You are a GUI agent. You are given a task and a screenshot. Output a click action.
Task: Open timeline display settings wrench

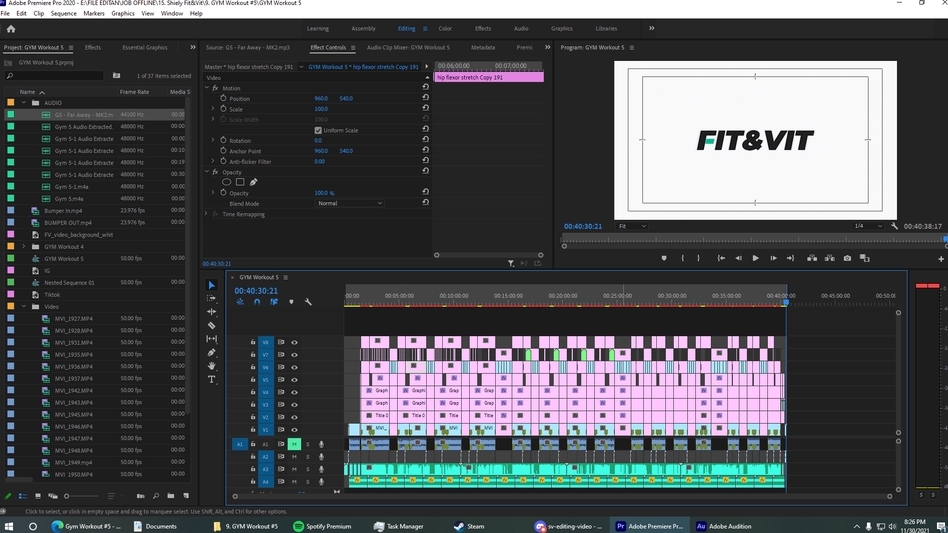click(308, 302)
